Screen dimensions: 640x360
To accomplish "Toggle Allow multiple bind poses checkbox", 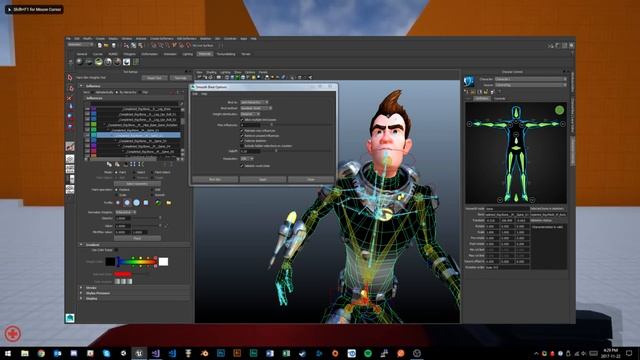I will tap(242, 120).
